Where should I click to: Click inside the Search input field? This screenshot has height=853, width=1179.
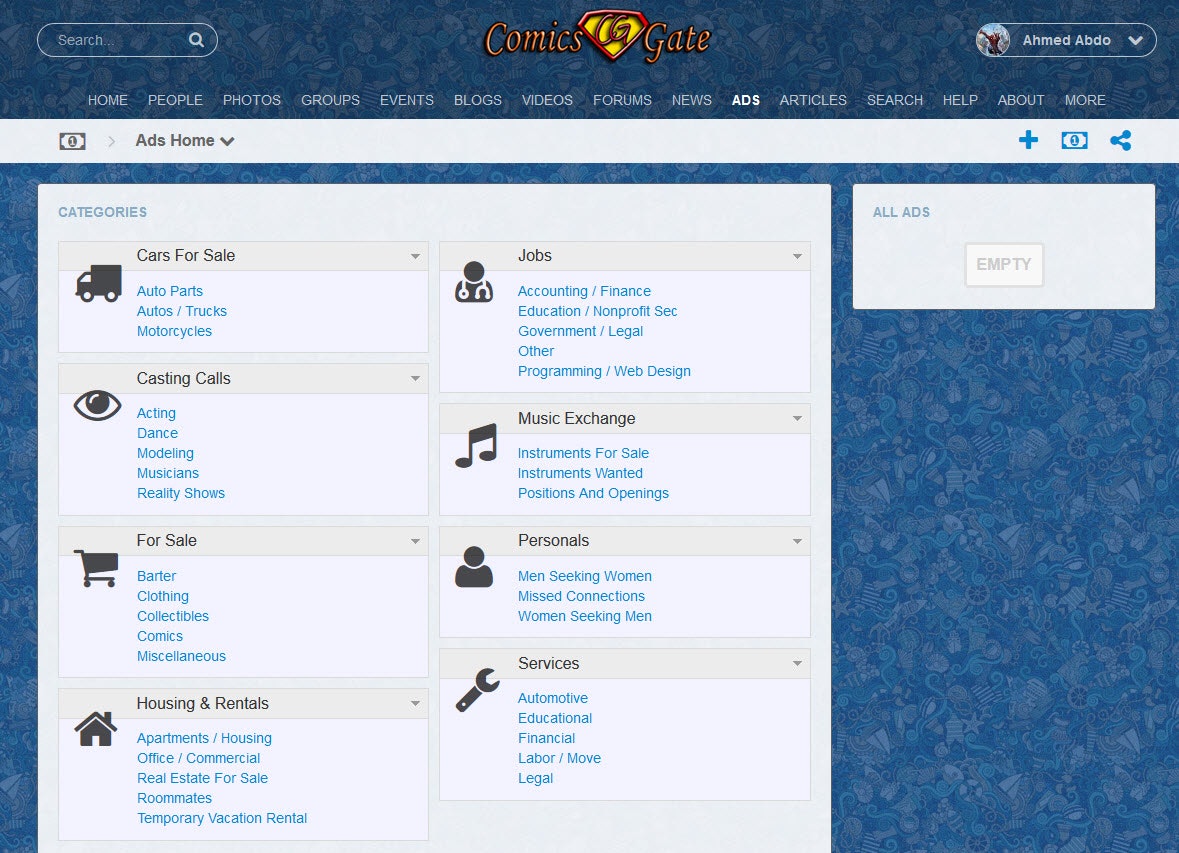pyautogui.click(x=110, y=40)
